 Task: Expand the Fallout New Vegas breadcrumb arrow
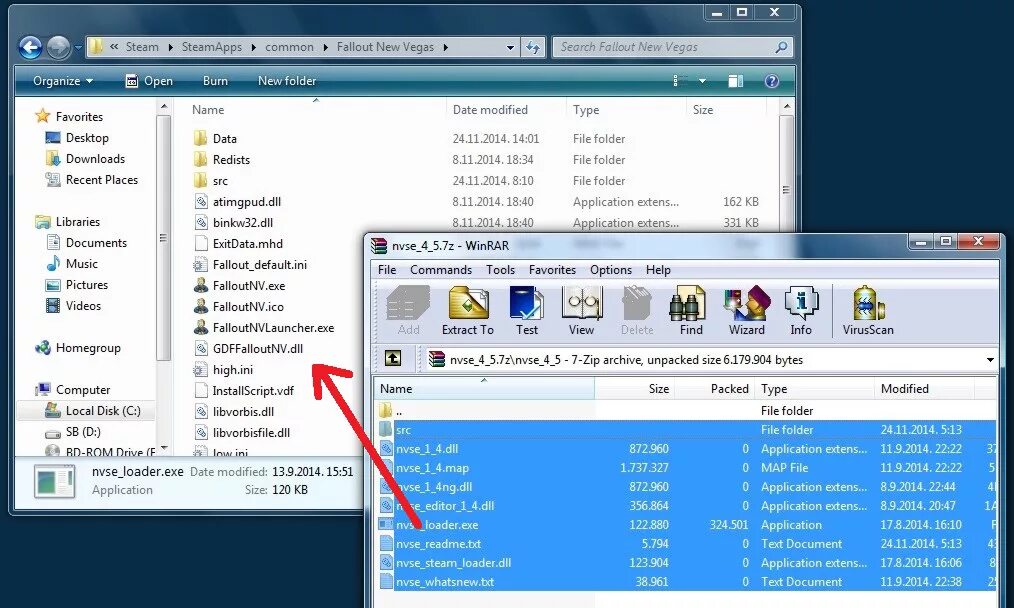(446, 47)
